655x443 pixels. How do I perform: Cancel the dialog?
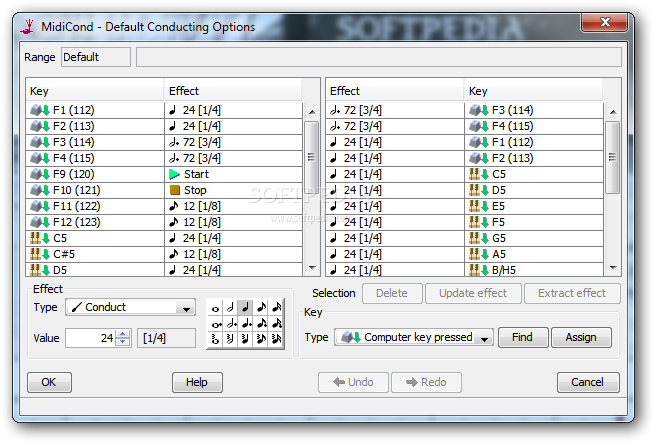[x=588, y=382]
